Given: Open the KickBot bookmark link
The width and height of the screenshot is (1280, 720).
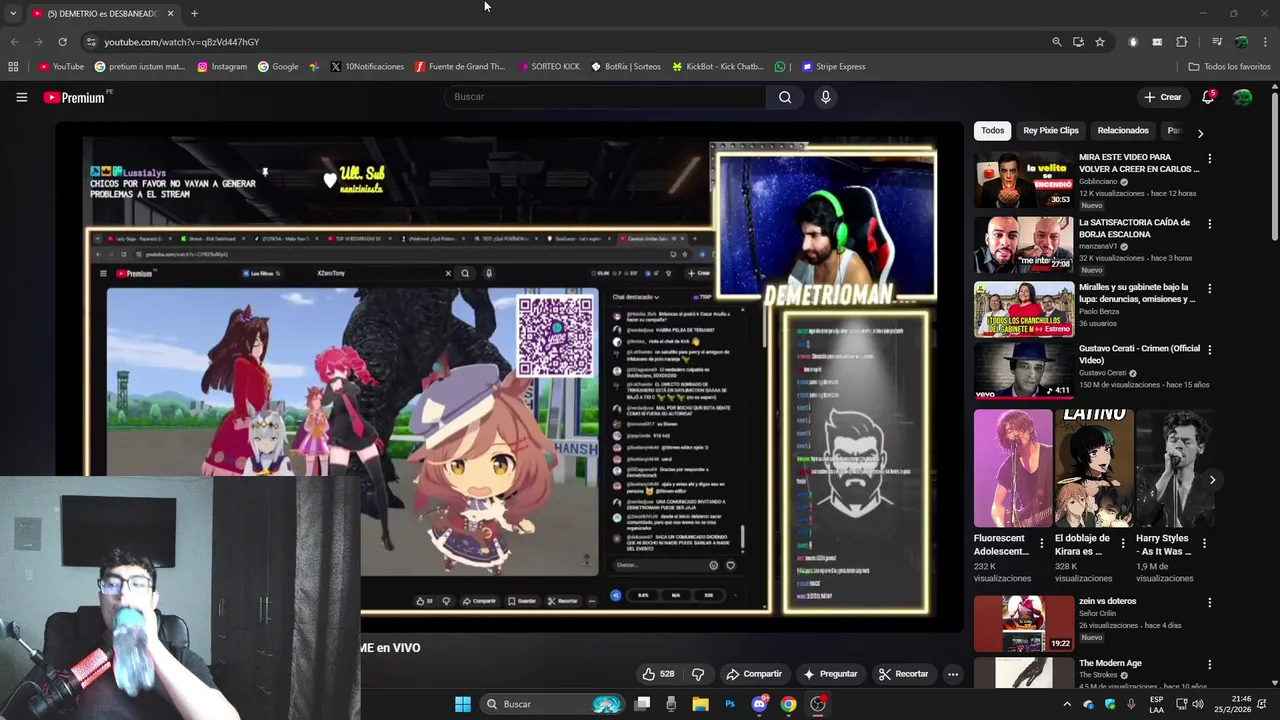Looking at the screenshot, I should click(x=717, y=67).
